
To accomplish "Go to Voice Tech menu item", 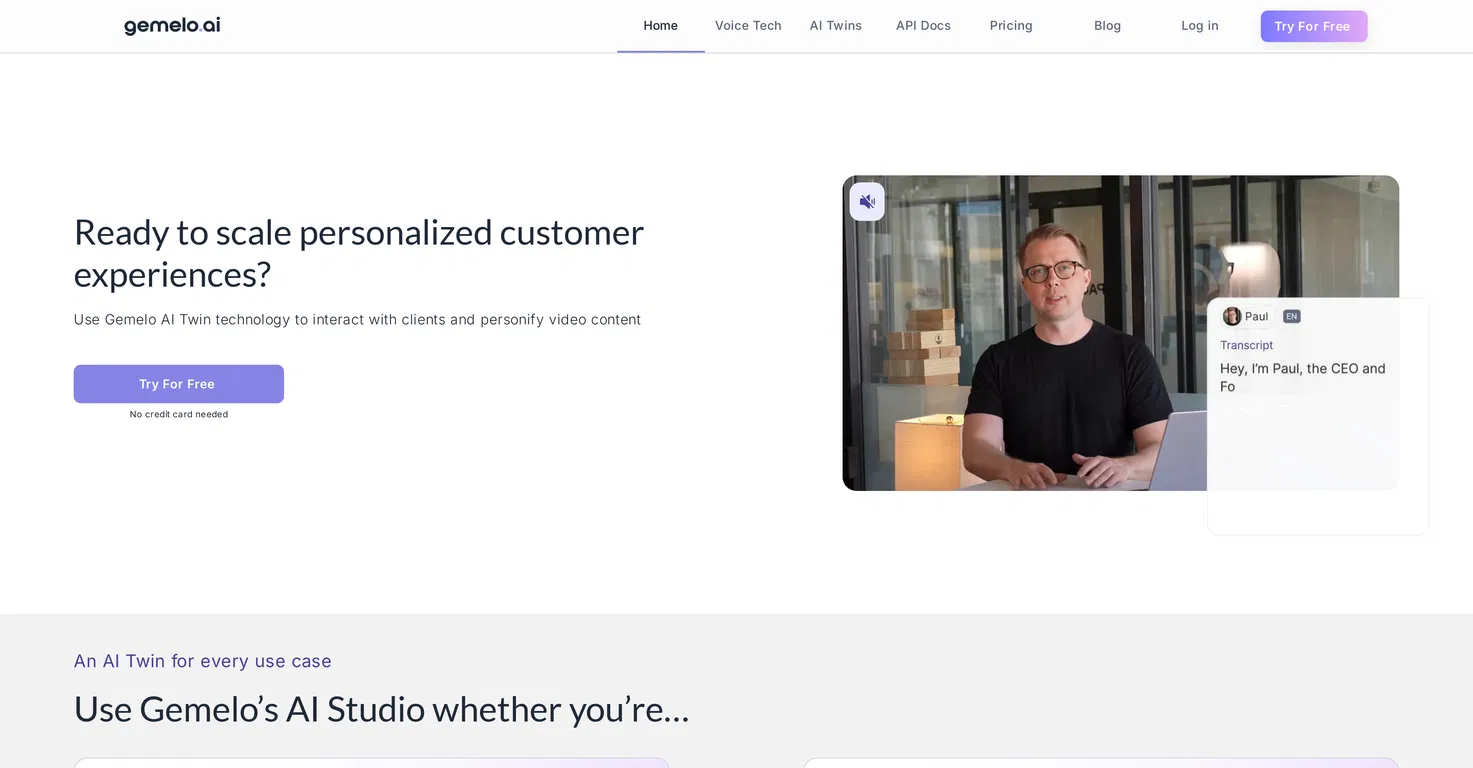I will click(748, 26).
